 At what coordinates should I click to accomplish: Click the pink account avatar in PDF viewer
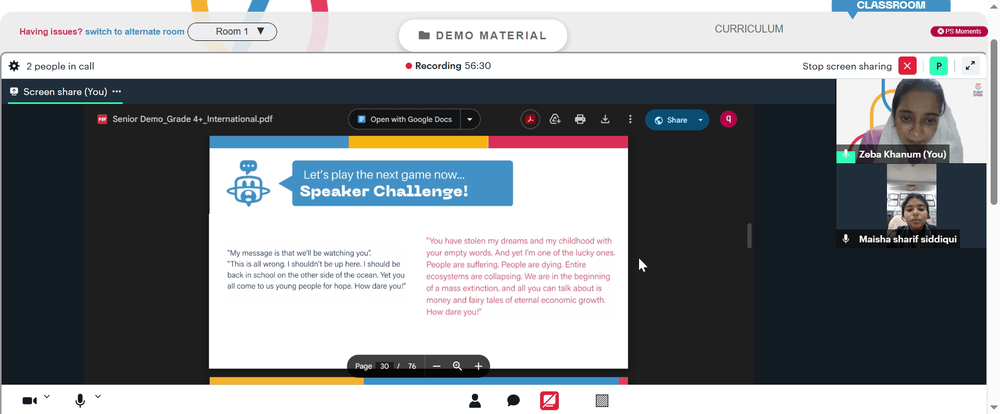tap(728, 119)
